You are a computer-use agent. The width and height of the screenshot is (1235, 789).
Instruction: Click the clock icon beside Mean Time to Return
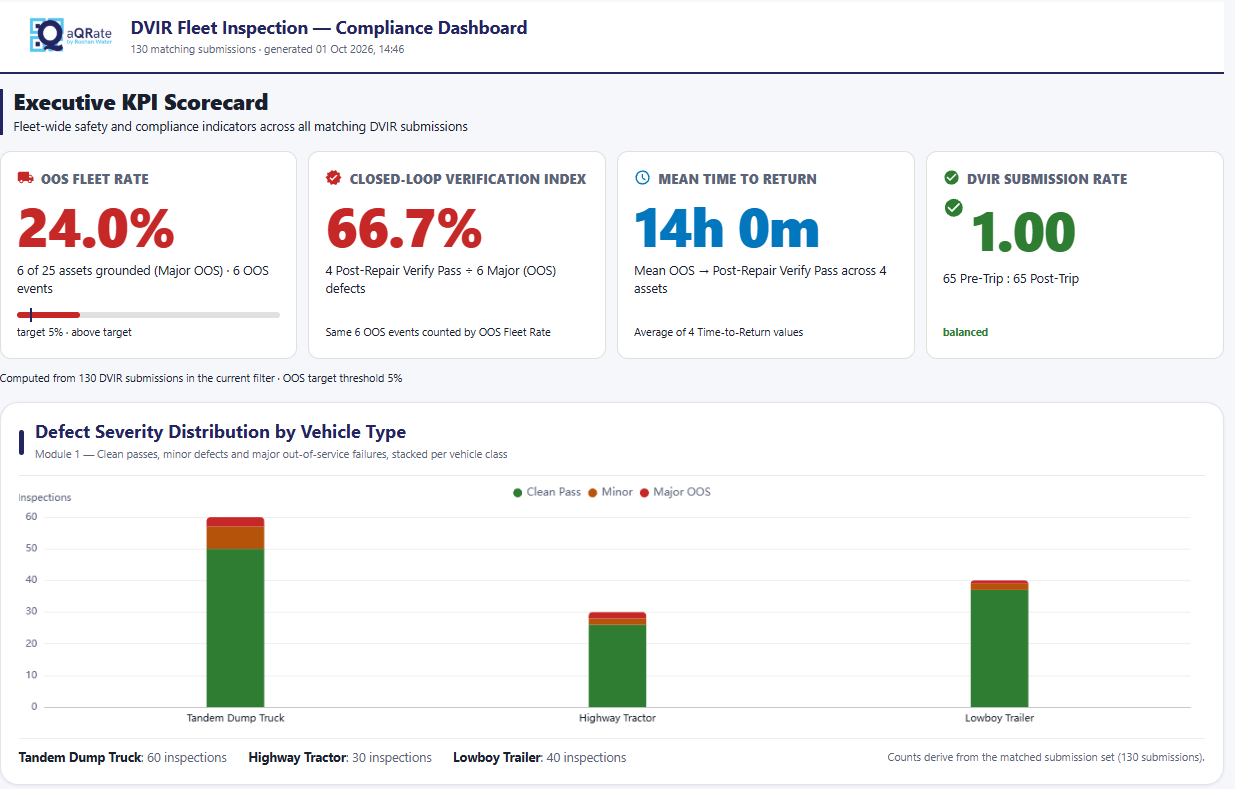(643, 179)
